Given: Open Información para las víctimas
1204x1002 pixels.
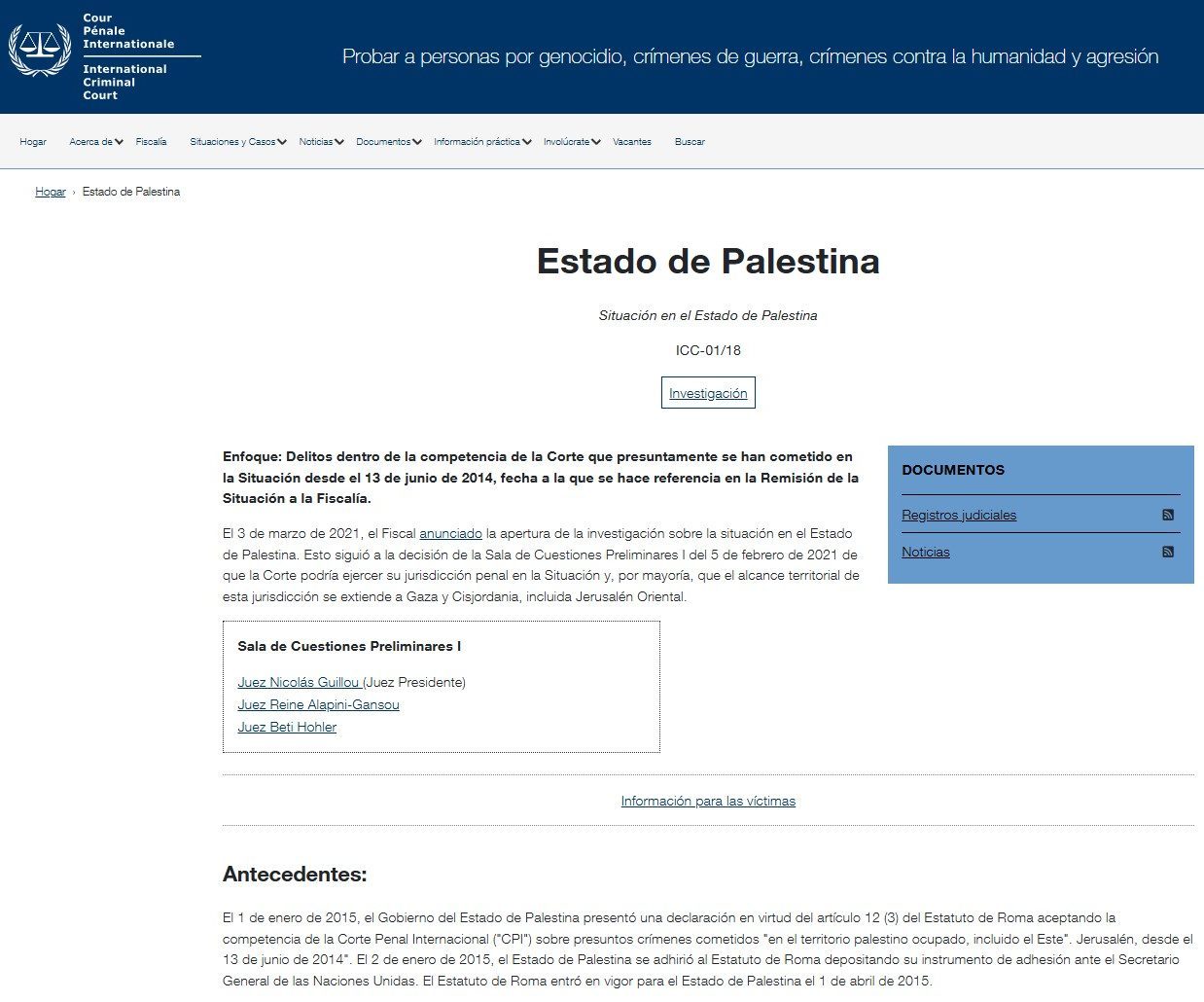Looking at the screenshot, I should [708, 801].
